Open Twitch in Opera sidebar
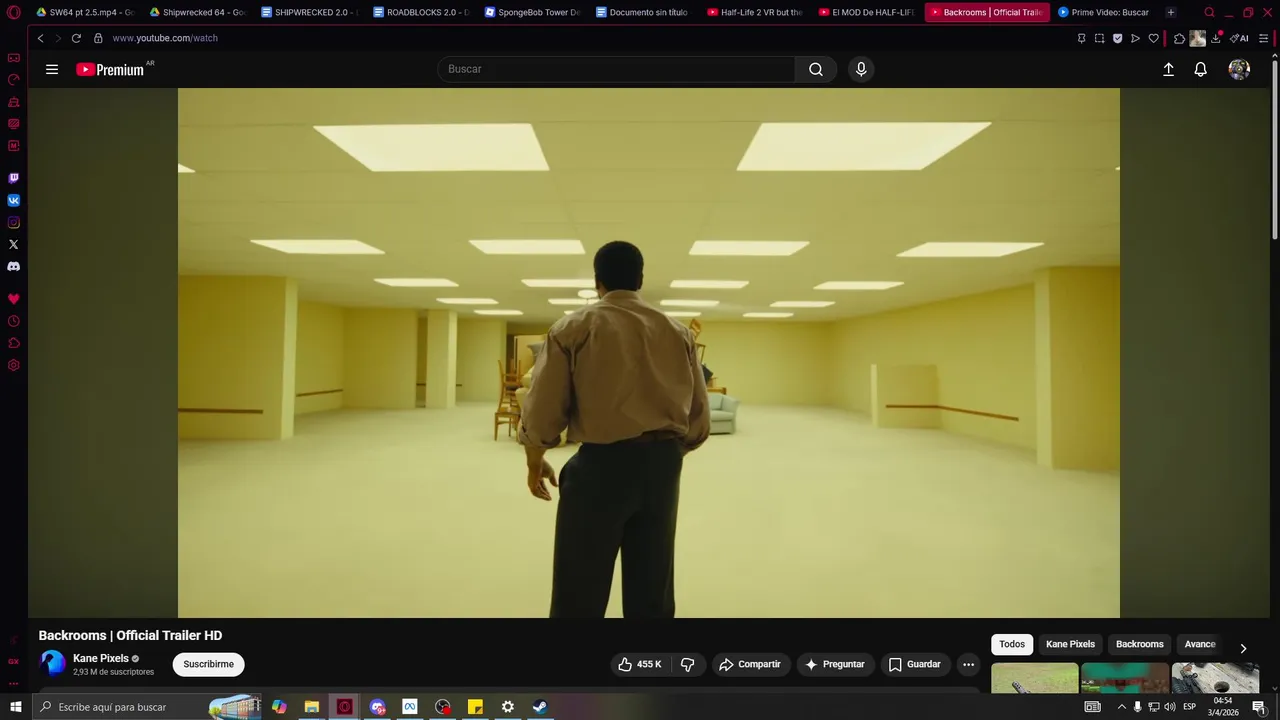 (13, 178)
